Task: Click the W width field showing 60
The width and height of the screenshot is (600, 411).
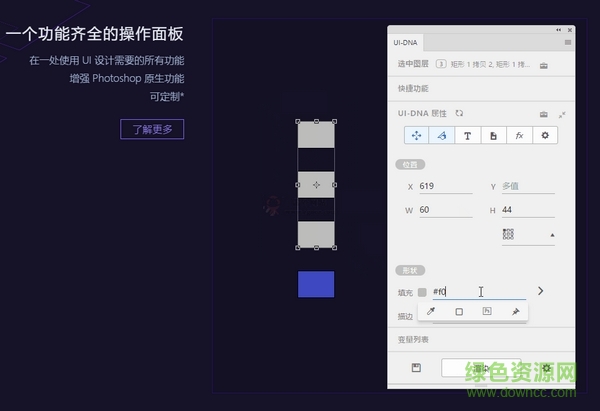Action: [x=445, y=210]
